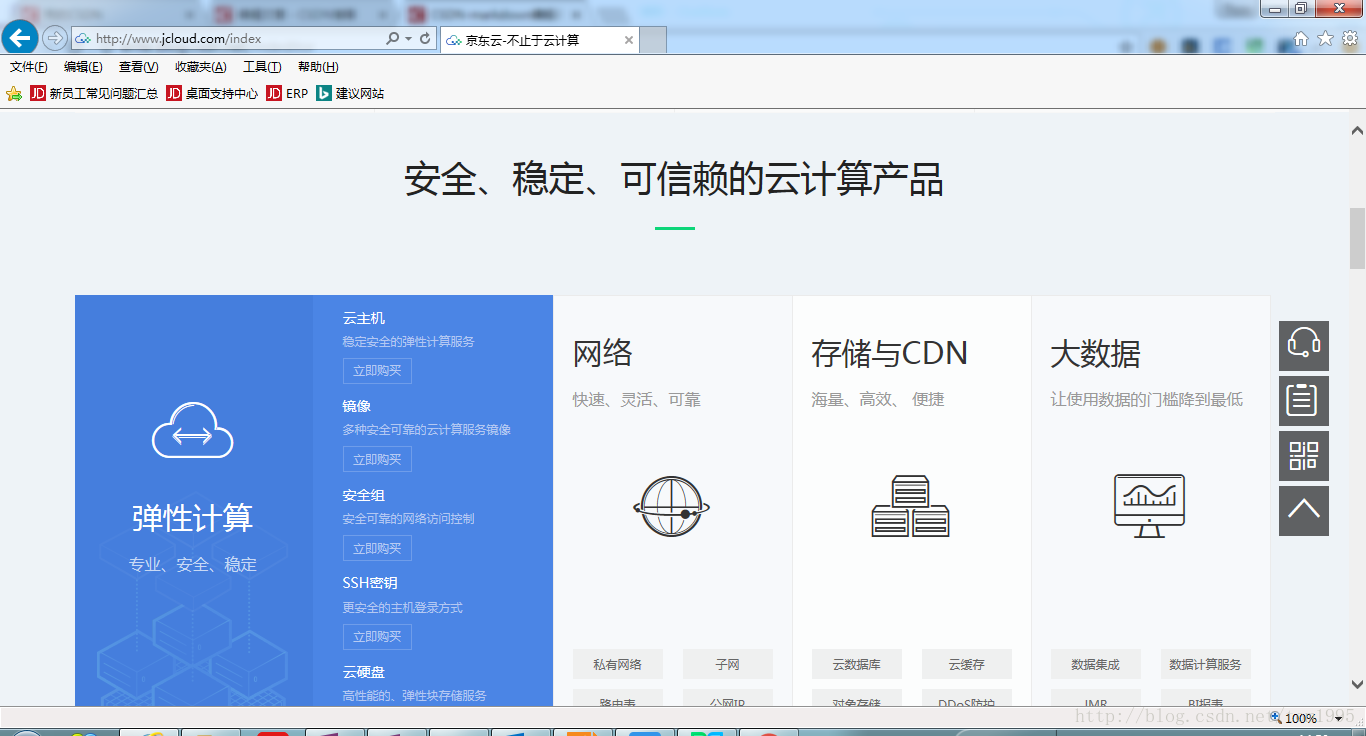Click the vertical scrollbar thumb
Screen dimensions: 1366x736
[1357, 238]
